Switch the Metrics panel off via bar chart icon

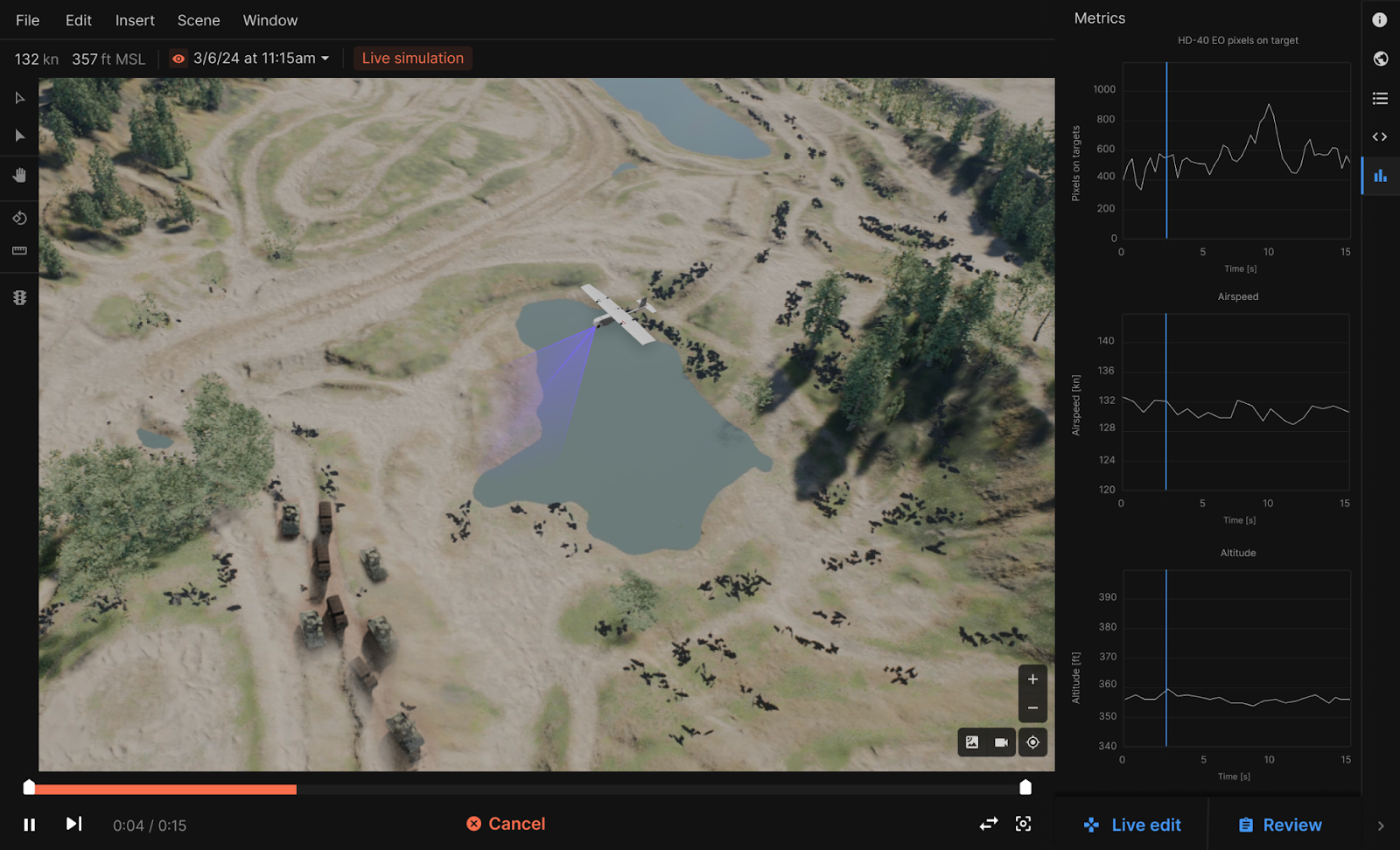[1380, 176]
